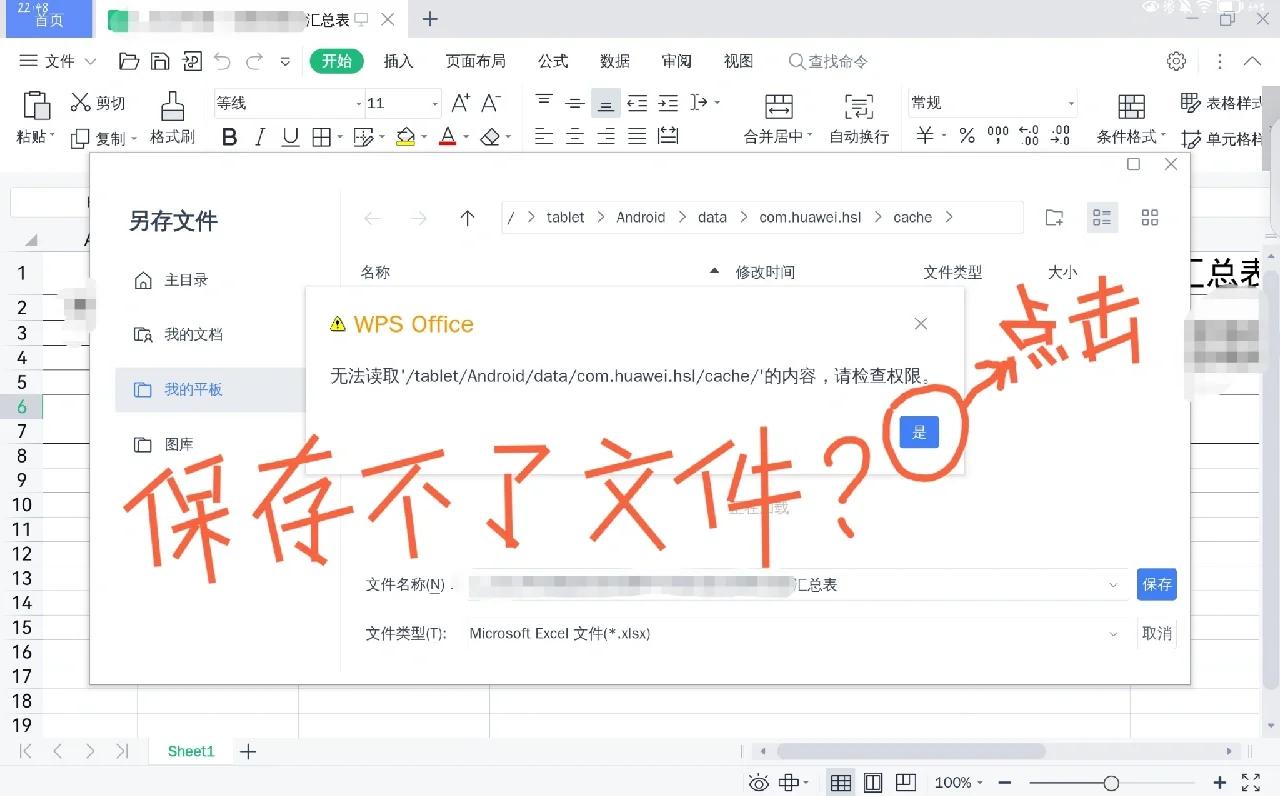
Task: Click 是 to confirm the WPS warning
Action: [x=918, y=431]
